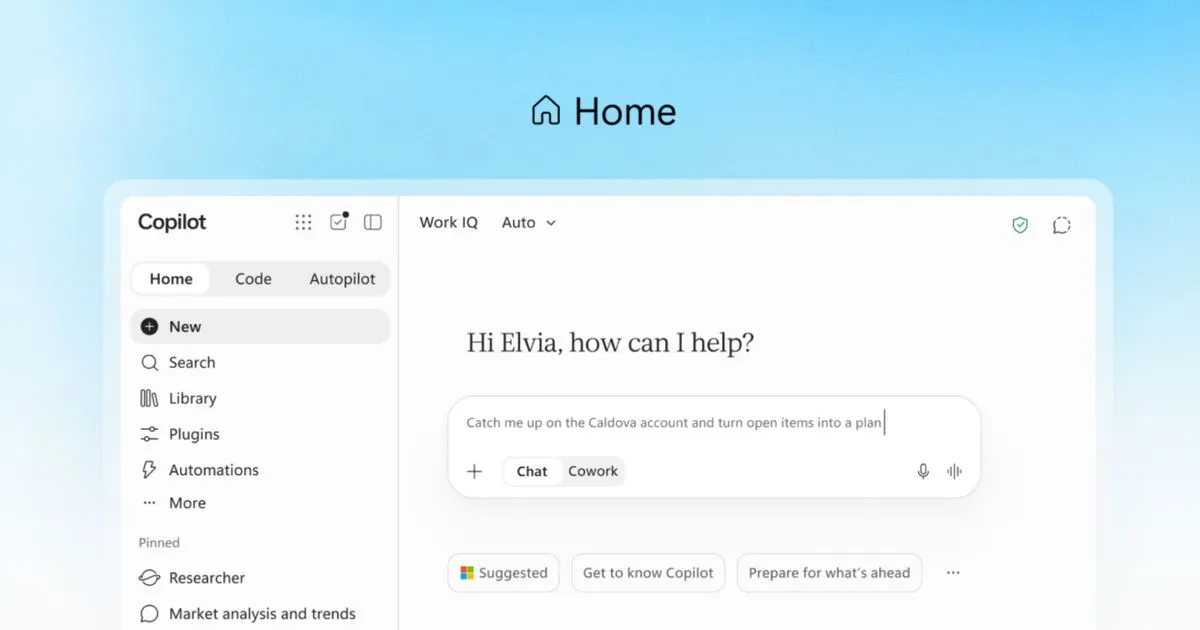This screenshot has width=1200, height=630.
Task: Open the new chat bubble icon top right
Action: coord(1062,225)
